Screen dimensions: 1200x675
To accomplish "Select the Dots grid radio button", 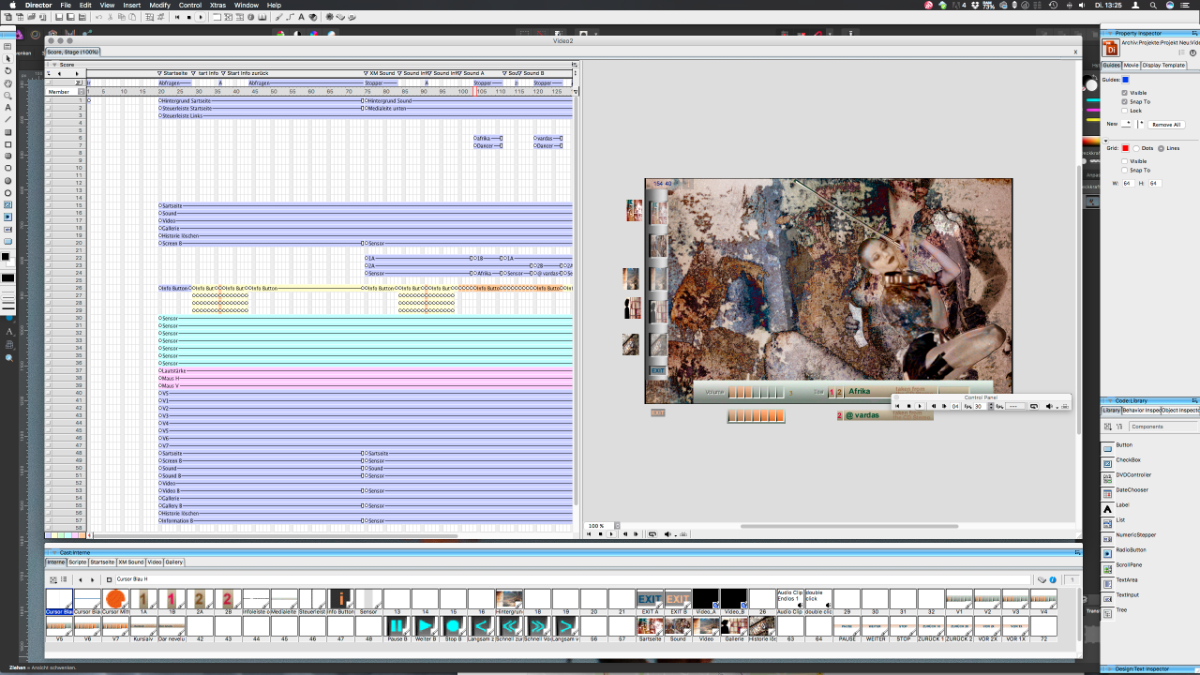I will click(x=1137, y=148).
